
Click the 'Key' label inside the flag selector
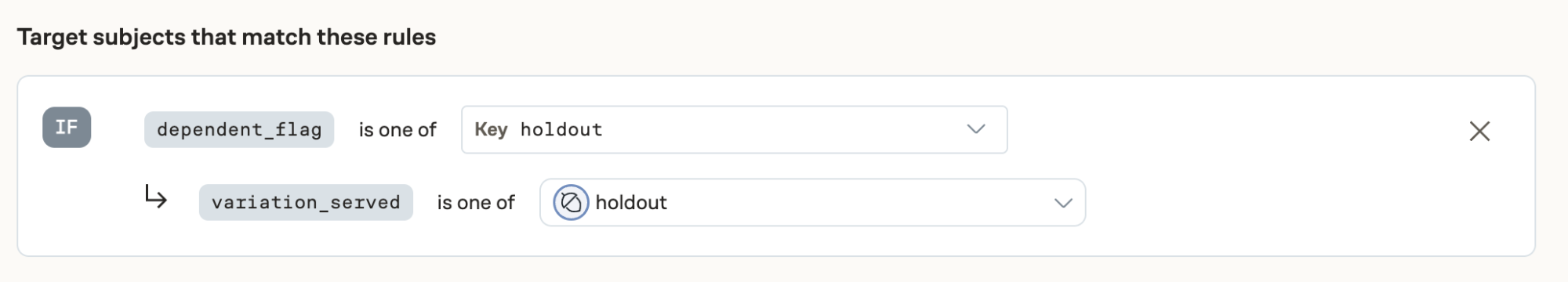pyautogui.click(x=491, y=130)
